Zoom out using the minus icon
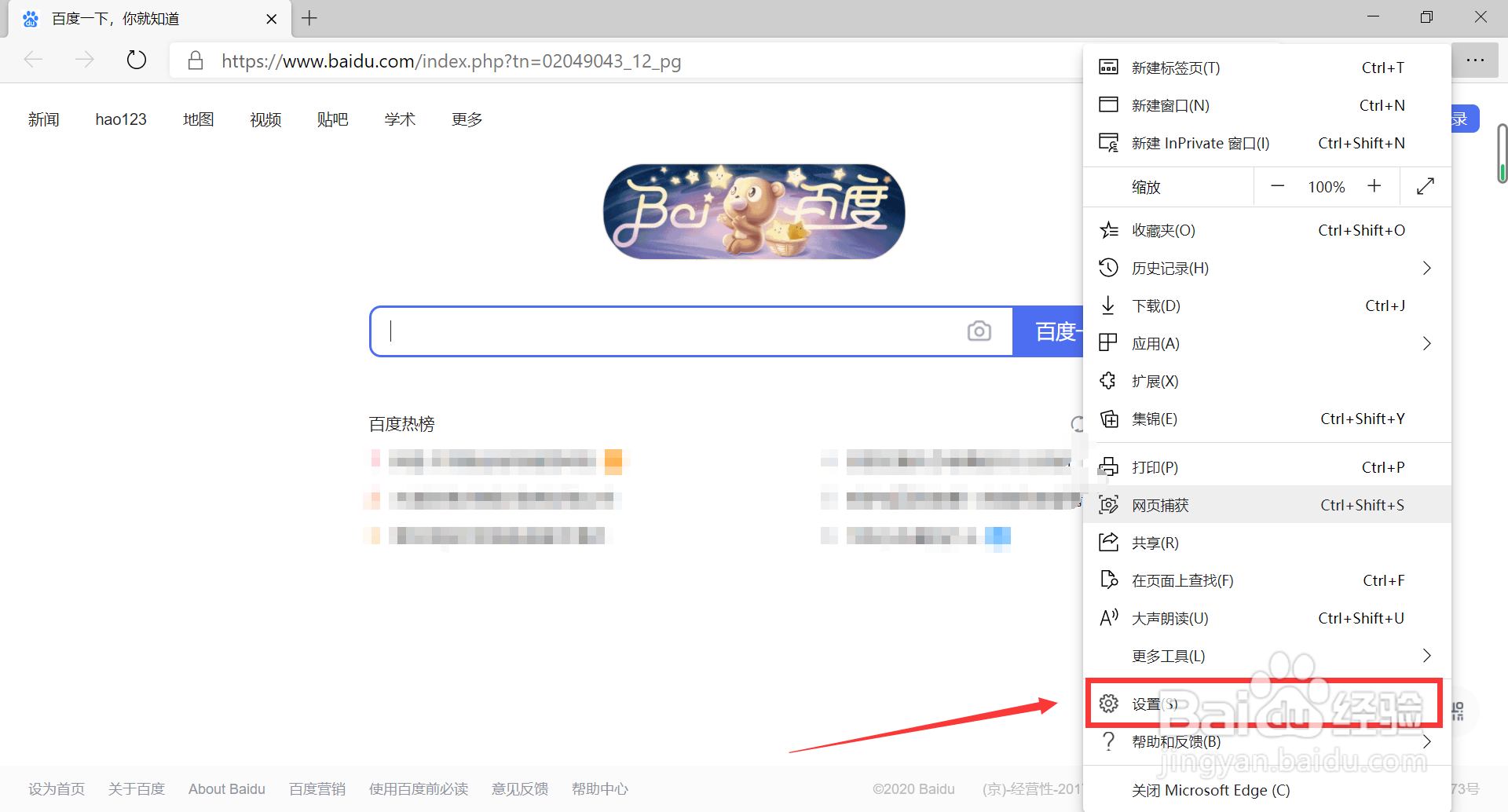Image resolution: width=1508 pixels, height=812 pixels. (1277, 186)
